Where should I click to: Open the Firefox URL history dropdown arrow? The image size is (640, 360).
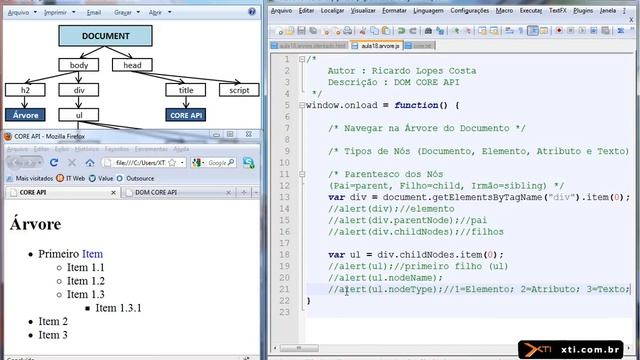tap(182, 162)
